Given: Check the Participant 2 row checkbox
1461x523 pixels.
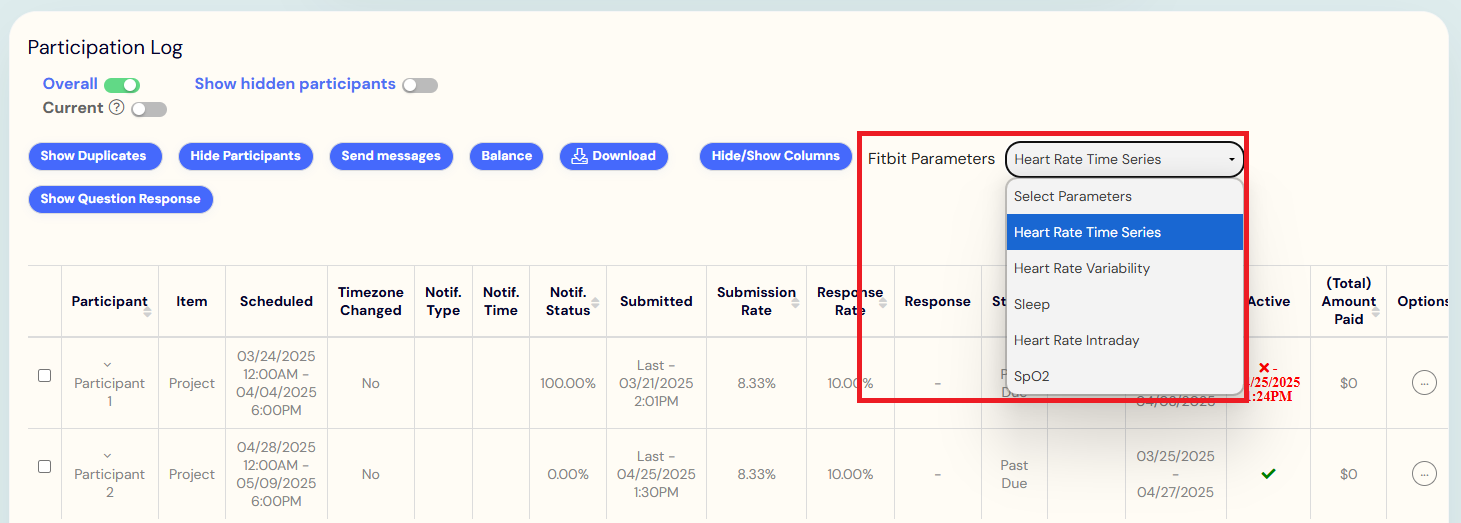Looking at the screenshot, I should pyautogui.click(x=44, y=466).
